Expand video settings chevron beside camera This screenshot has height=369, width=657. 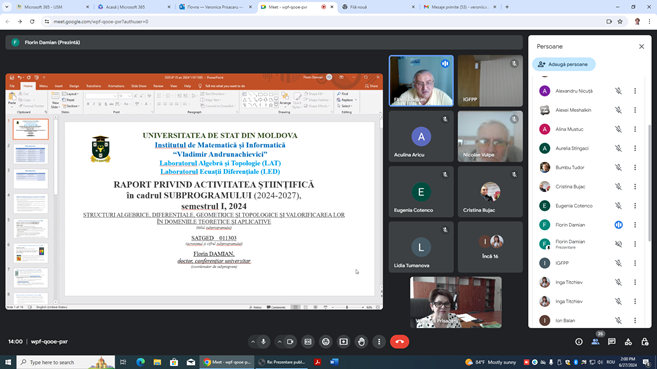279,342
